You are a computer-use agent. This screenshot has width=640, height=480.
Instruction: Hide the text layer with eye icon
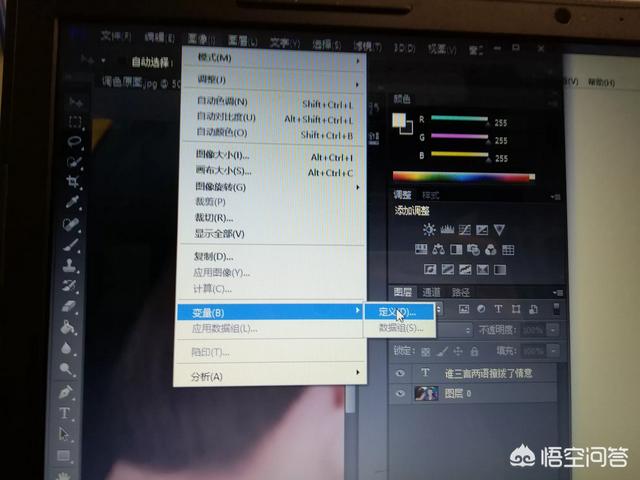pyautogui.click(x=400, y=373)
